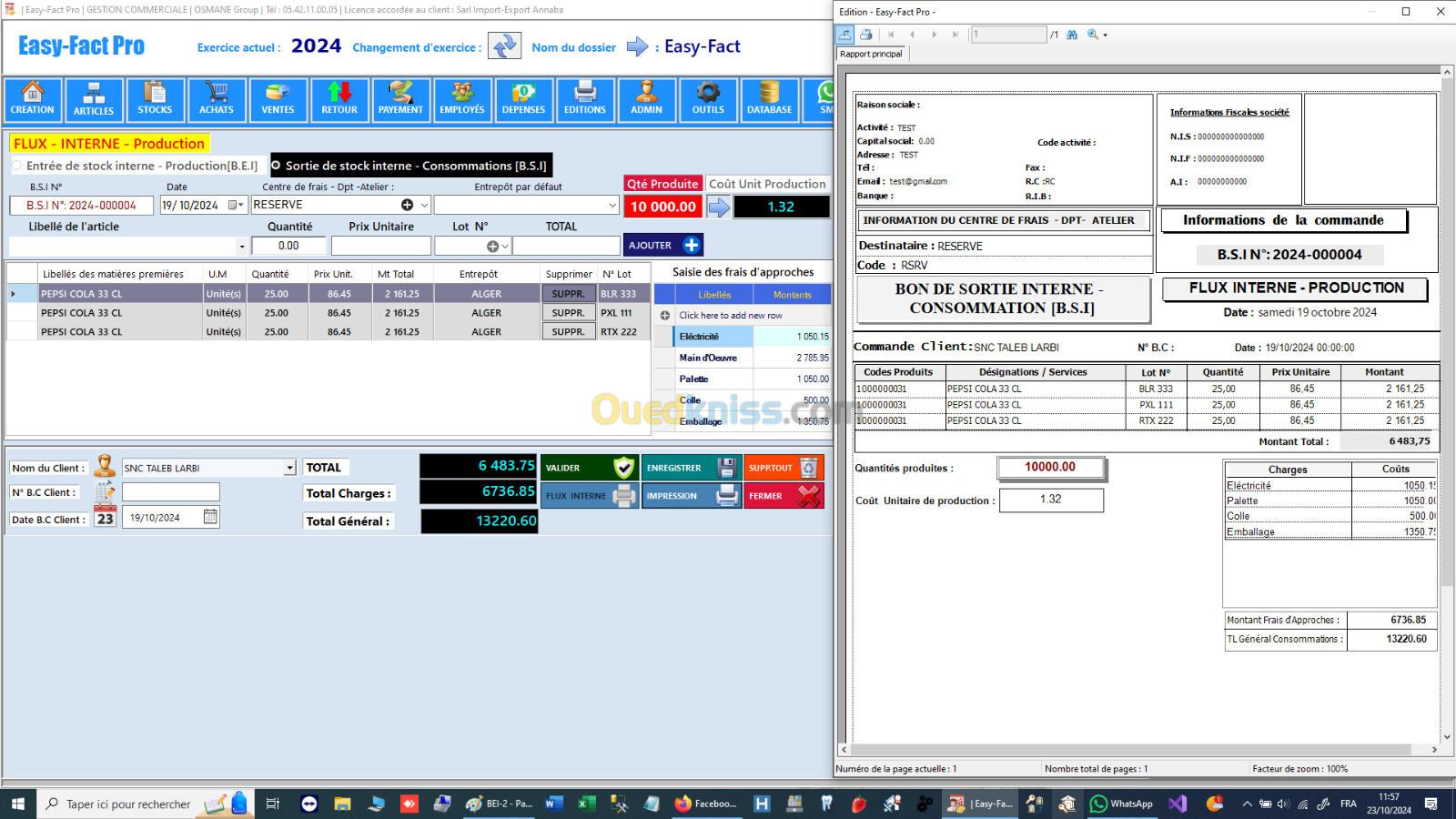Expand the Entrepôt par défaut dropdown
Image resolution: width=1456 pixels, height=819 pixels.
612,206
